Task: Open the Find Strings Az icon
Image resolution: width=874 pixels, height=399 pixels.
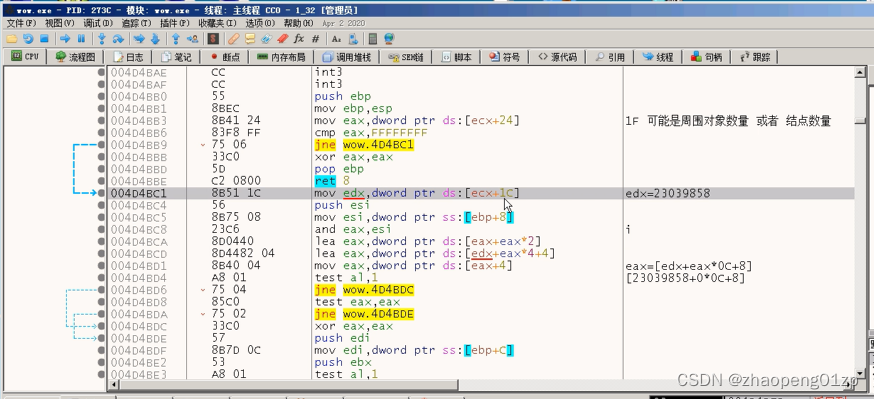Action: coord(336,38)
